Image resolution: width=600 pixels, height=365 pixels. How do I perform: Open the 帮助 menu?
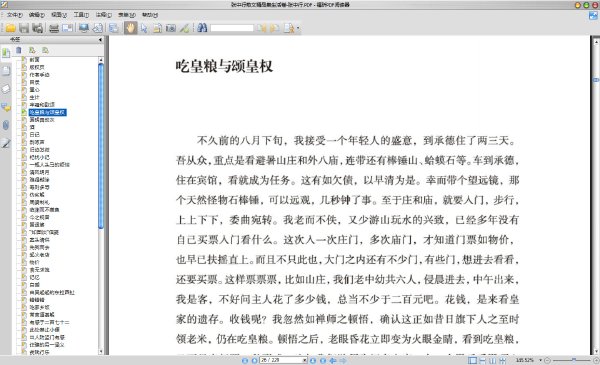[150, 15]
